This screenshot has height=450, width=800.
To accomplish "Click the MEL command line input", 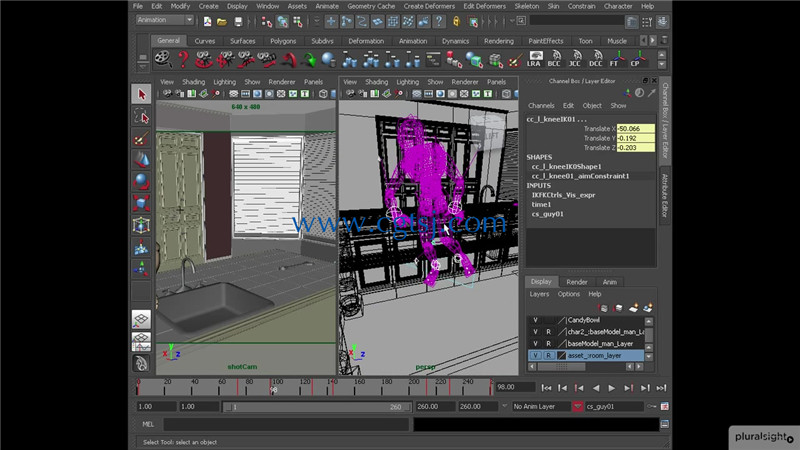I will pyautogui.click(x=286, y=424).
